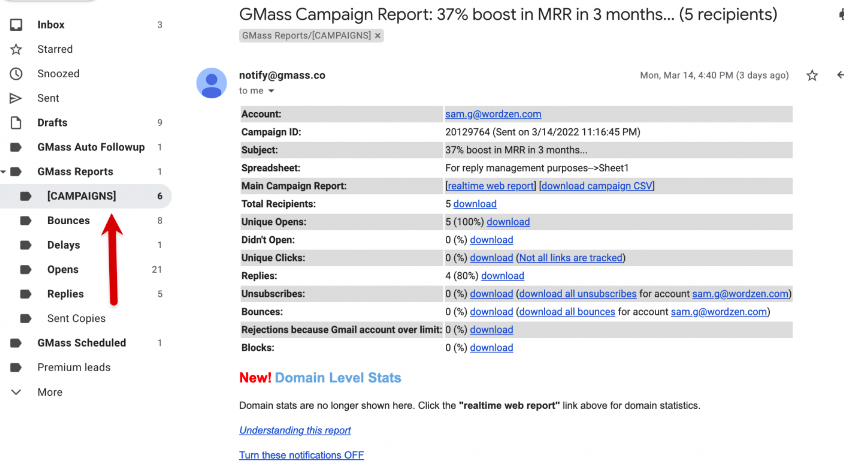Click the notify@gmass.co sender name
The width and height of the screenshot is (844, 469).
pyautogui.click(x=282, y=75)
